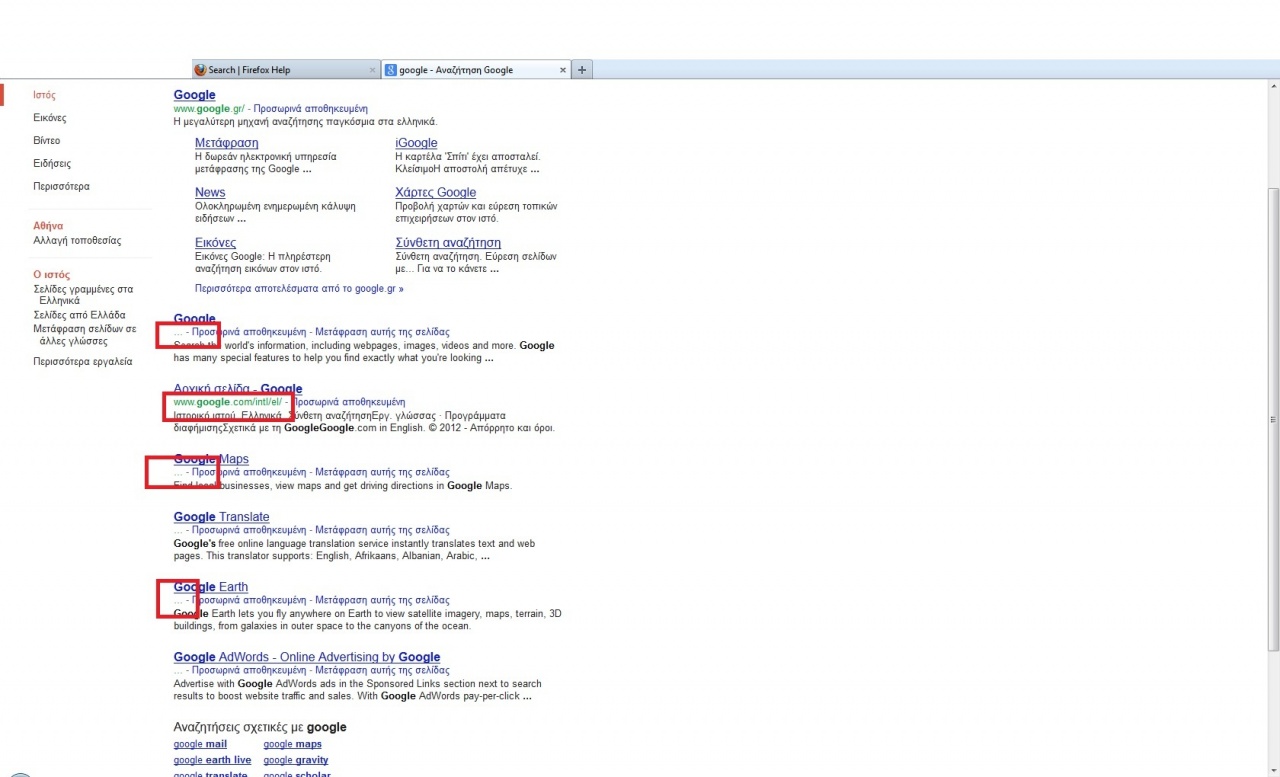Close the google - Αναζήτηση Google tab
Image resolution: width=1280 pixels, height=777 pixels.
[563, 70]
